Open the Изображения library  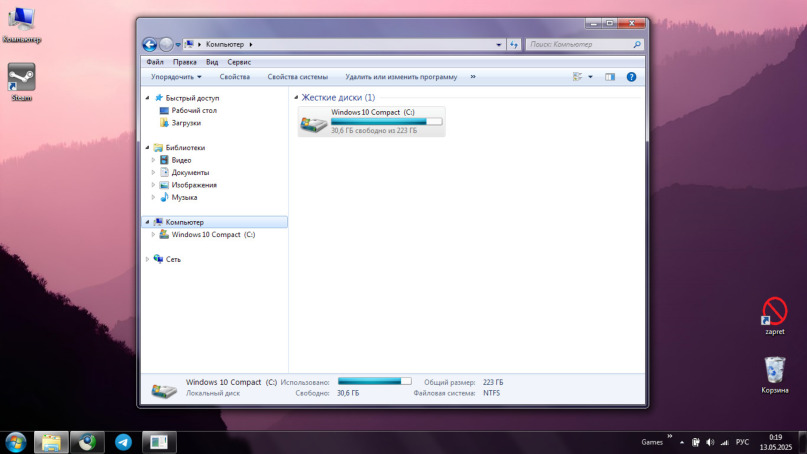(x=194, y=185)
